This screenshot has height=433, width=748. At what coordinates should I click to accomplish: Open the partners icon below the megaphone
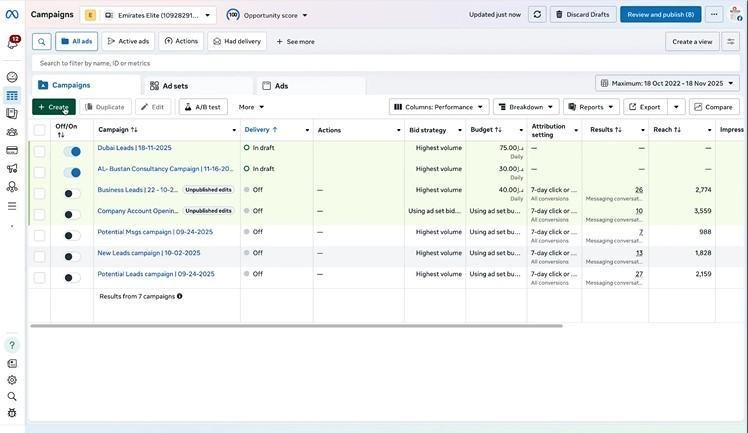pos(12,187)
